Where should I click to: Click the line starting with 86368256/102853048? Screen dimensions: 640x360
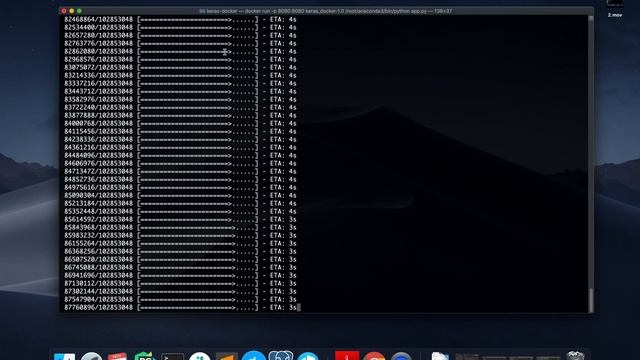(180, 251)
